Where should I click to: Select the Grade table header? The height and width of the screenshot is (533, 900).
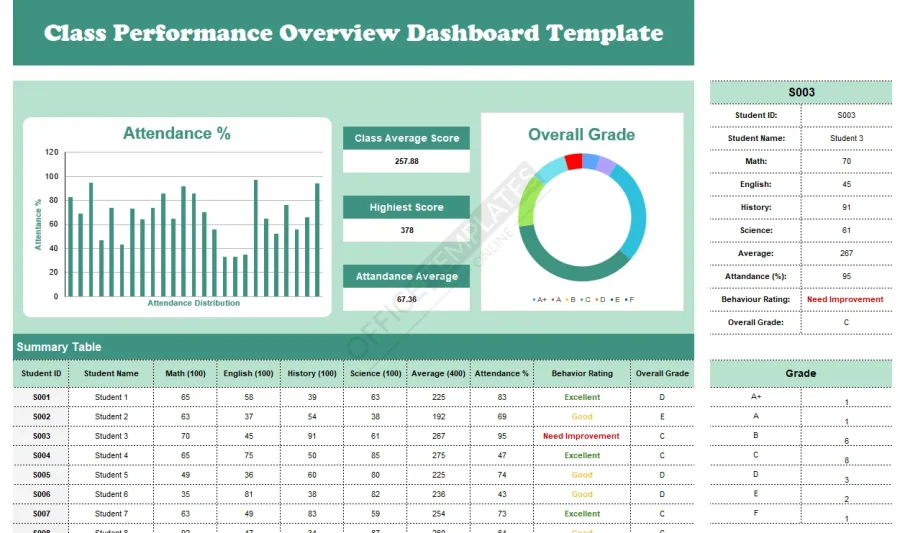[801, 374]
